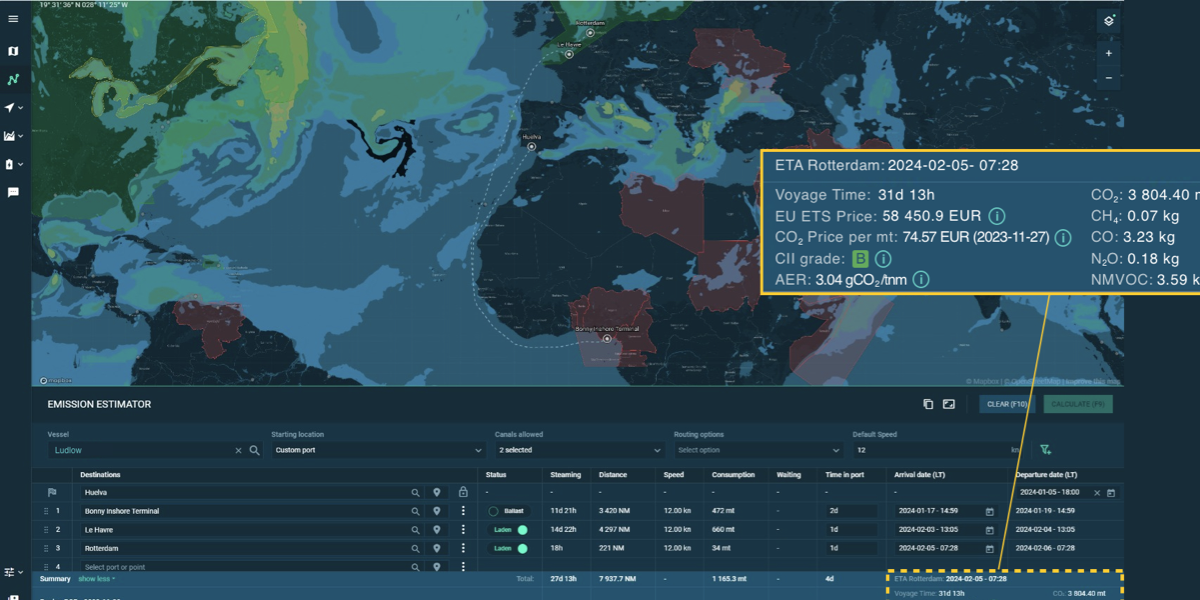Copy results using the copy icon
1200x600 pixels.
[927, 403]
